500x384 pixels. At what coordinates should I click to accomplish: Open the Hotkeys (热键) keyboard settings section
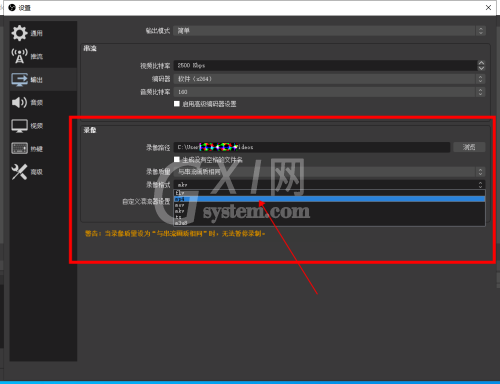[x=43, y=149]
